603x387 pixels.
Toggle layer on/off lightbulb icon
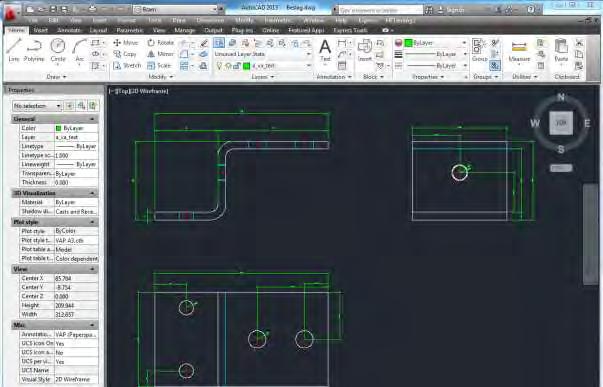tap(219, 66)
